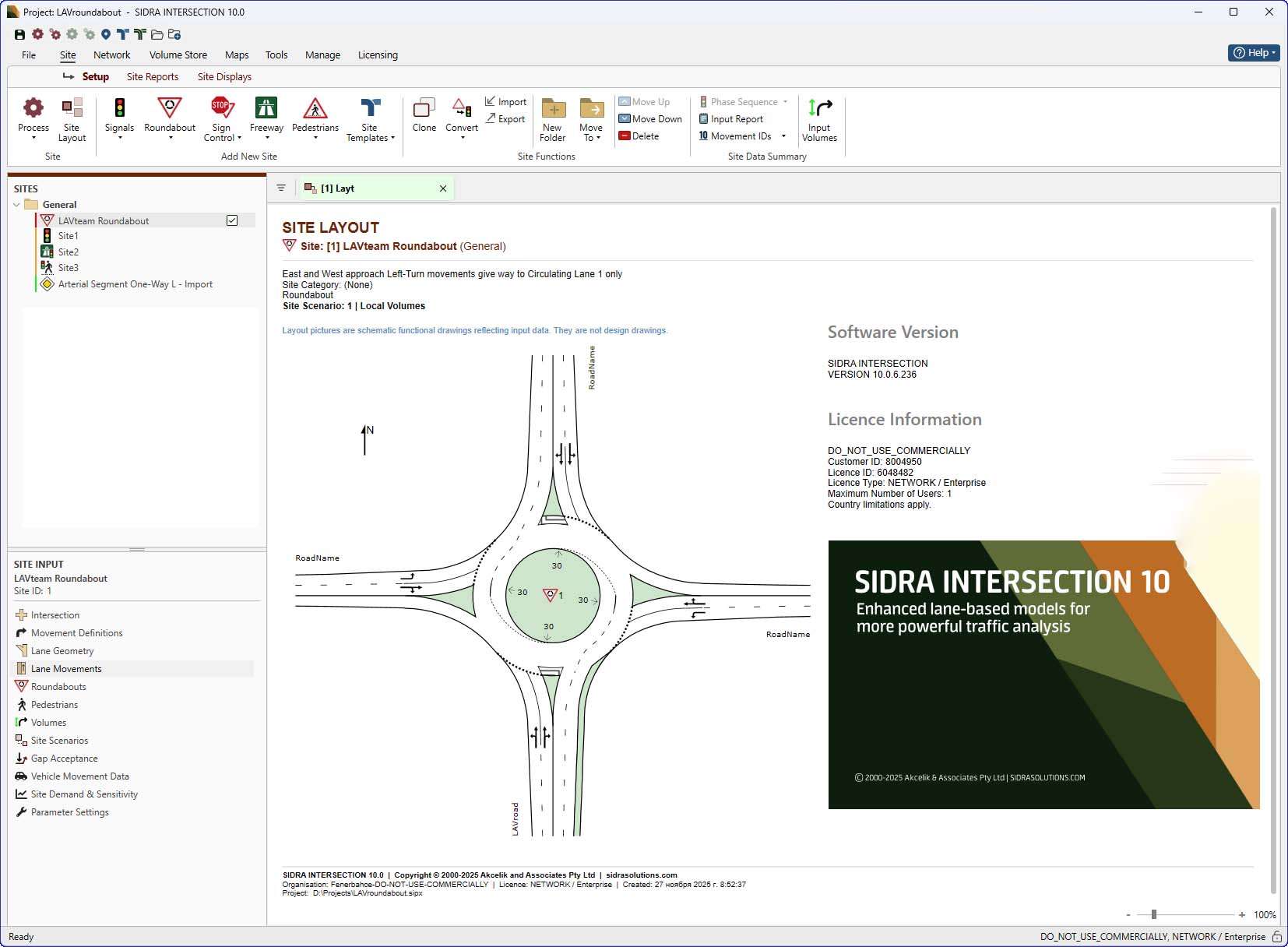Click the Process gear icon
This screenshot has width=1288, height=947.
pyautogui.click(x=33, y=108)
